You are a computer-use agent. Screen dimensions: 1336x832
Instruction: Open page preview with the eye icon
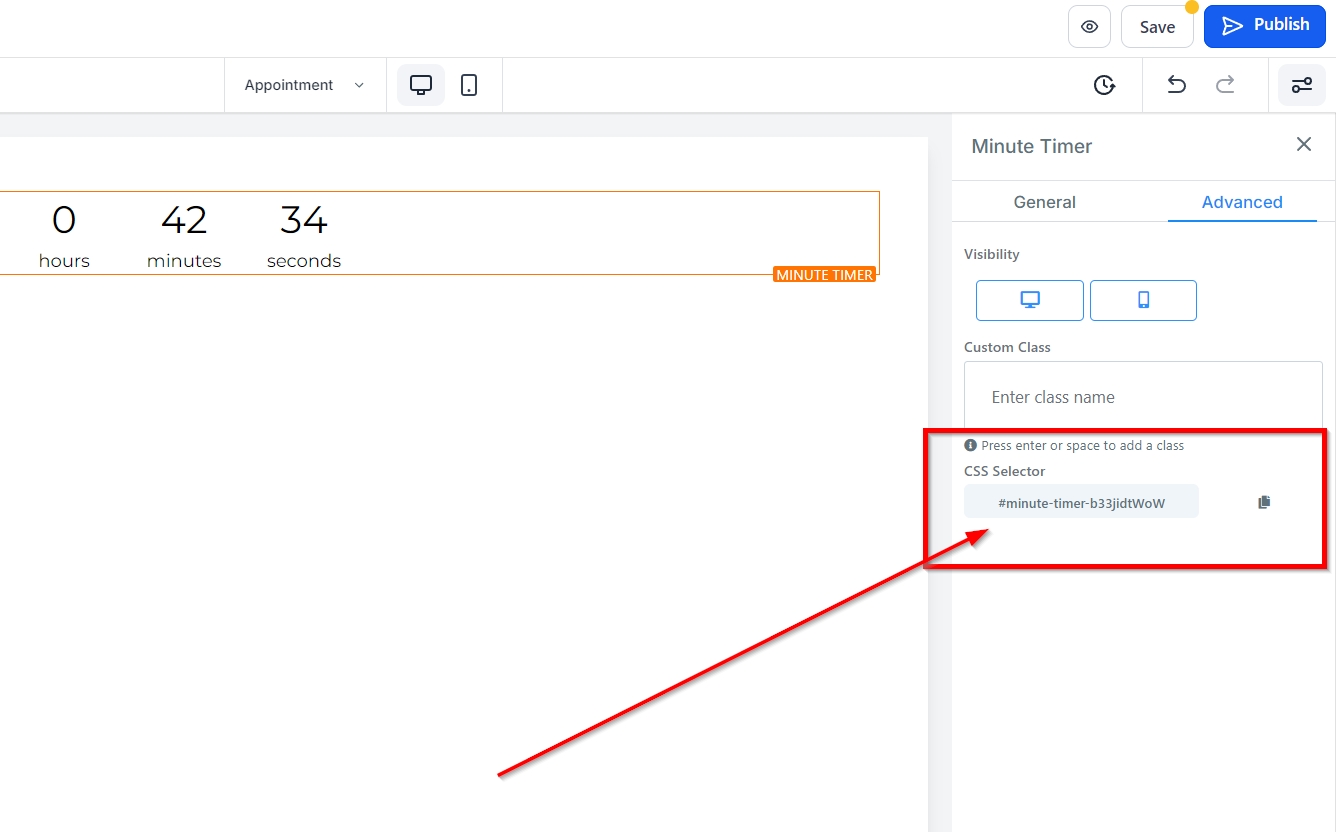point(1089,27)
